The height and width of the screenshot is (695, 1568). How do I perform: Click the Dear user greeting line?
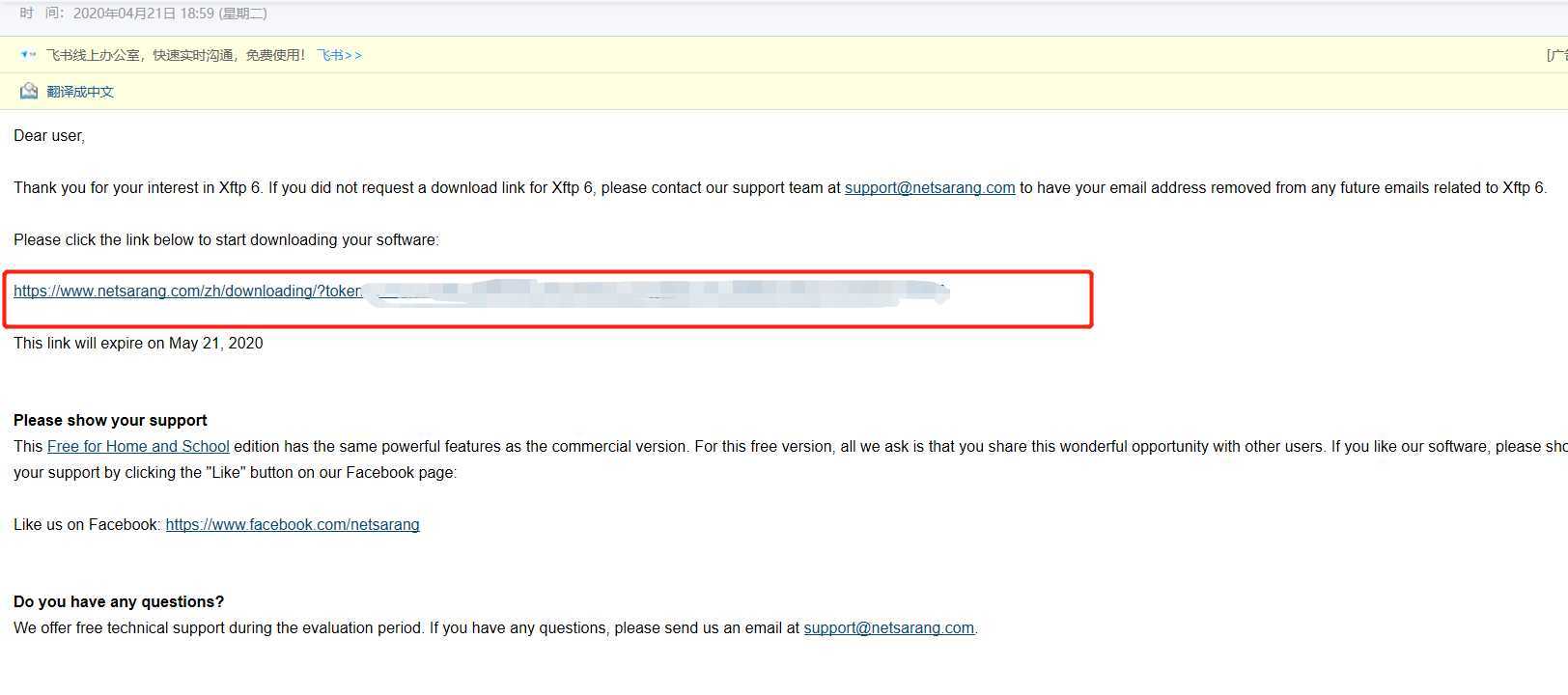[49, 135]
